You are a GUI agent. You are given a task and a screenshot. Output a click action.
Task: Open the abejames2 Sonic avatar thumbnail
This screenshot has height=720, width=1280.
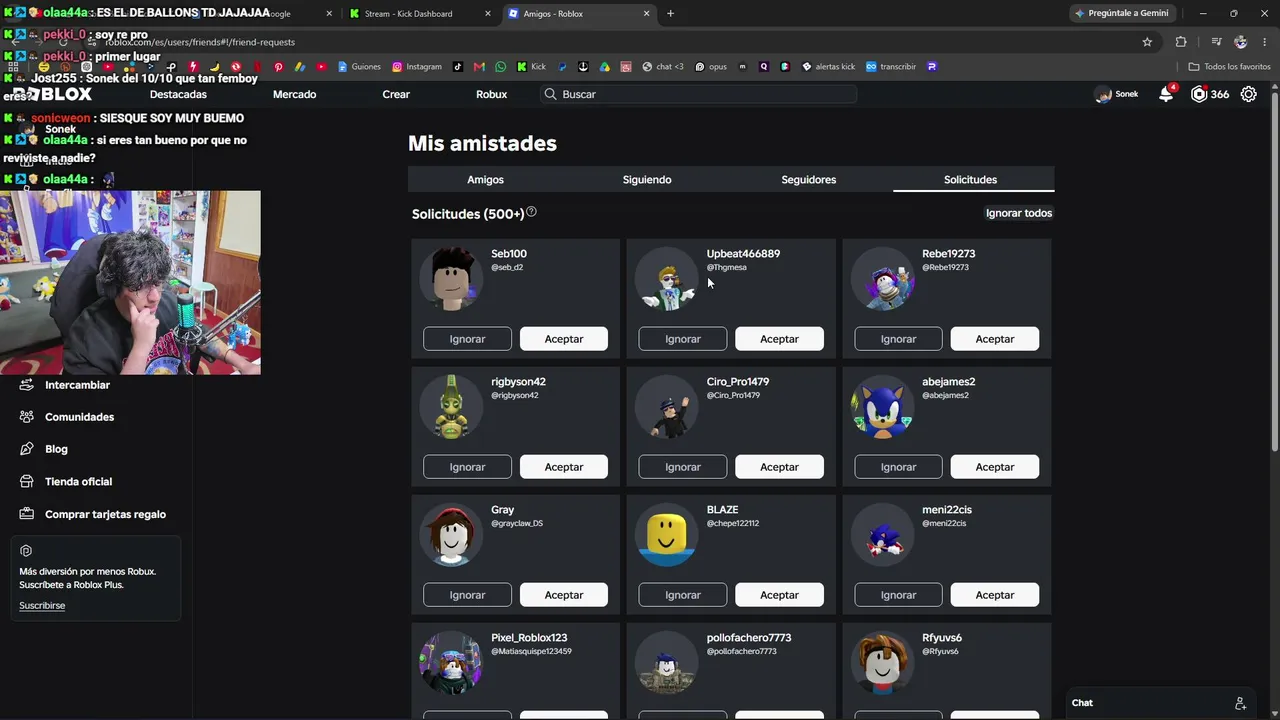coord(882,407)
